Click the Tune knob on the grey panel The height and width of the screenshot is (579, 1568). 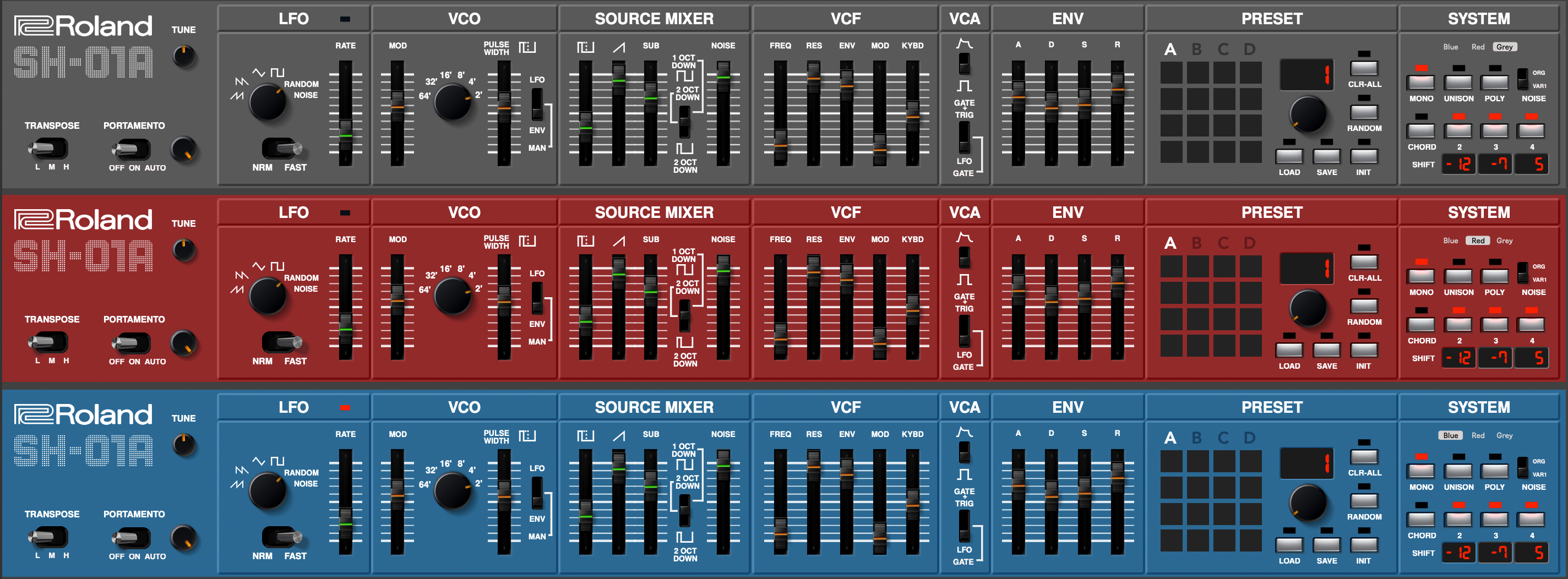click(x=183, y=56)
